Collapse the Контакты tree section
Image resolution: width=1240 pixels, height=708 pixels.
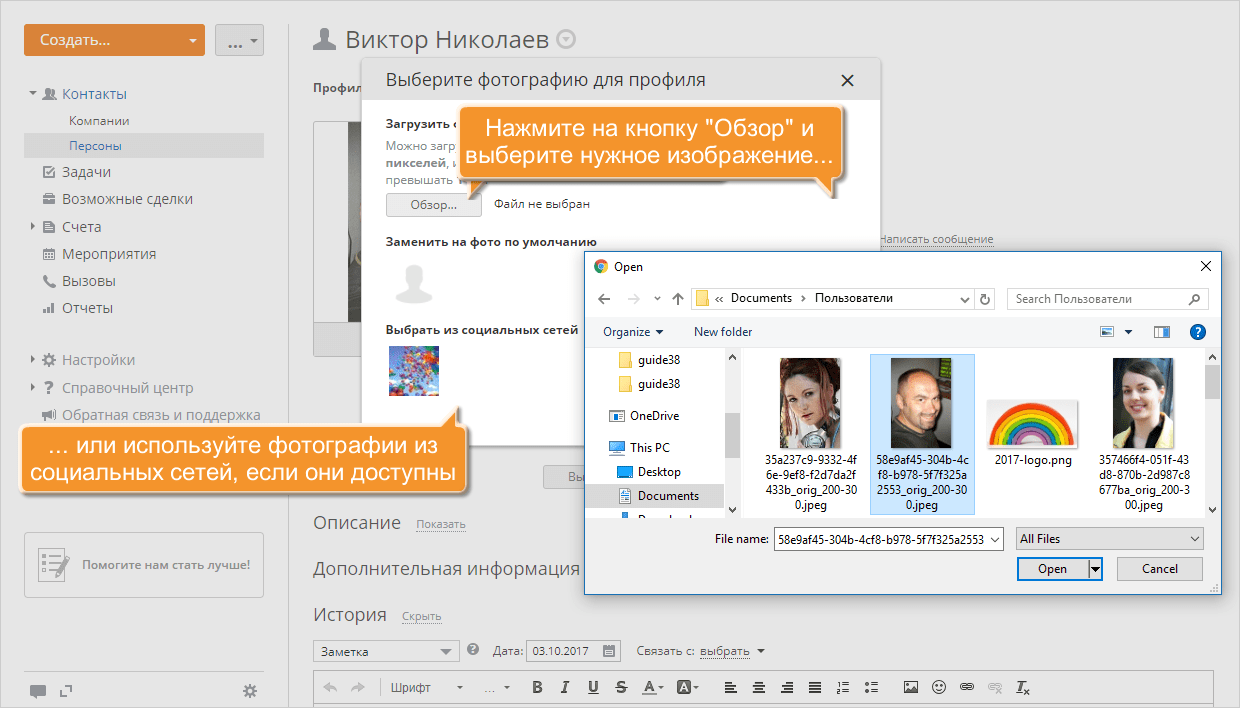33,94
